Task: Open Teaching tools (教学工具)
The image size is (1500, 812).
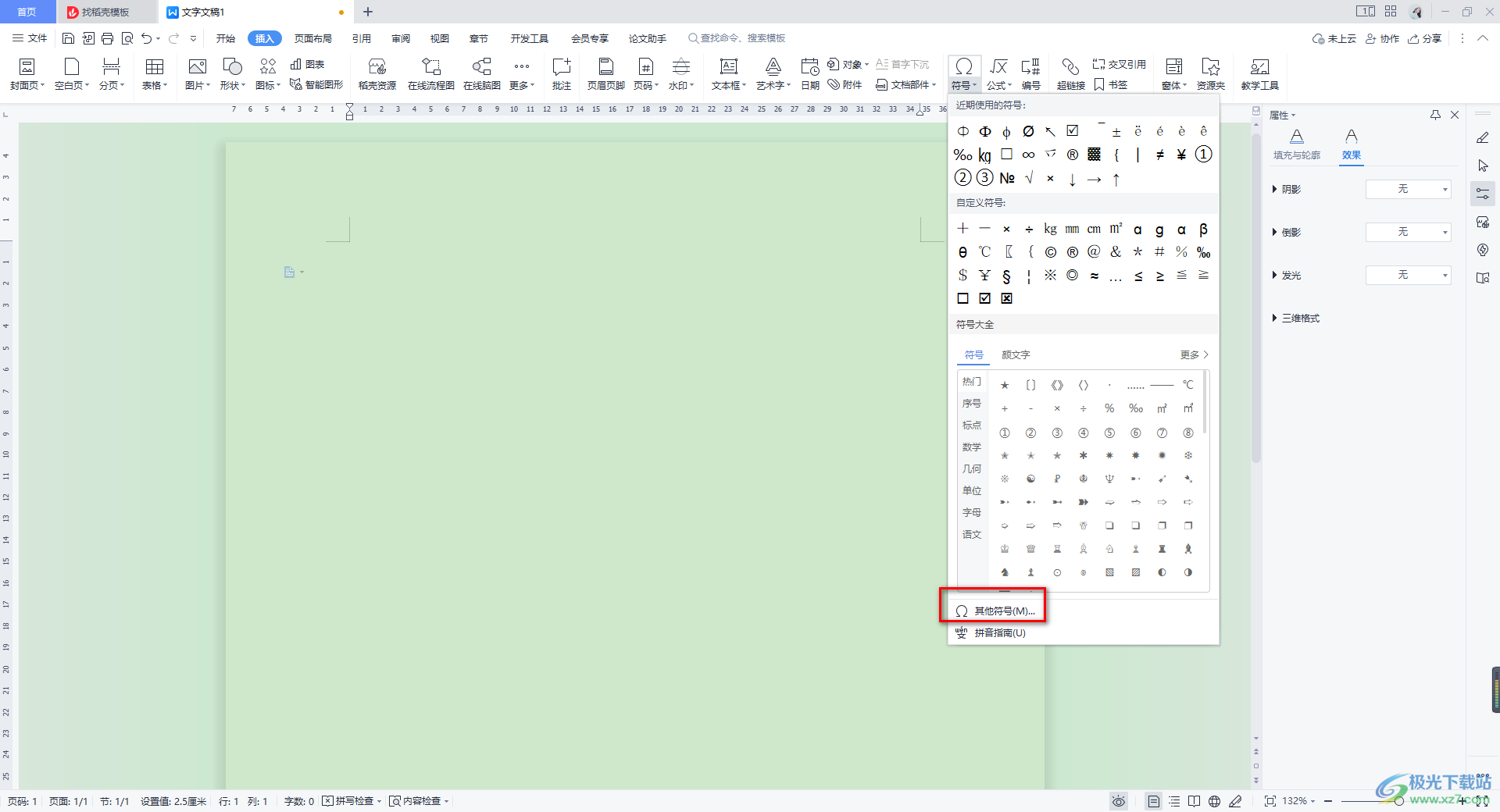Action: [1259, 74]
